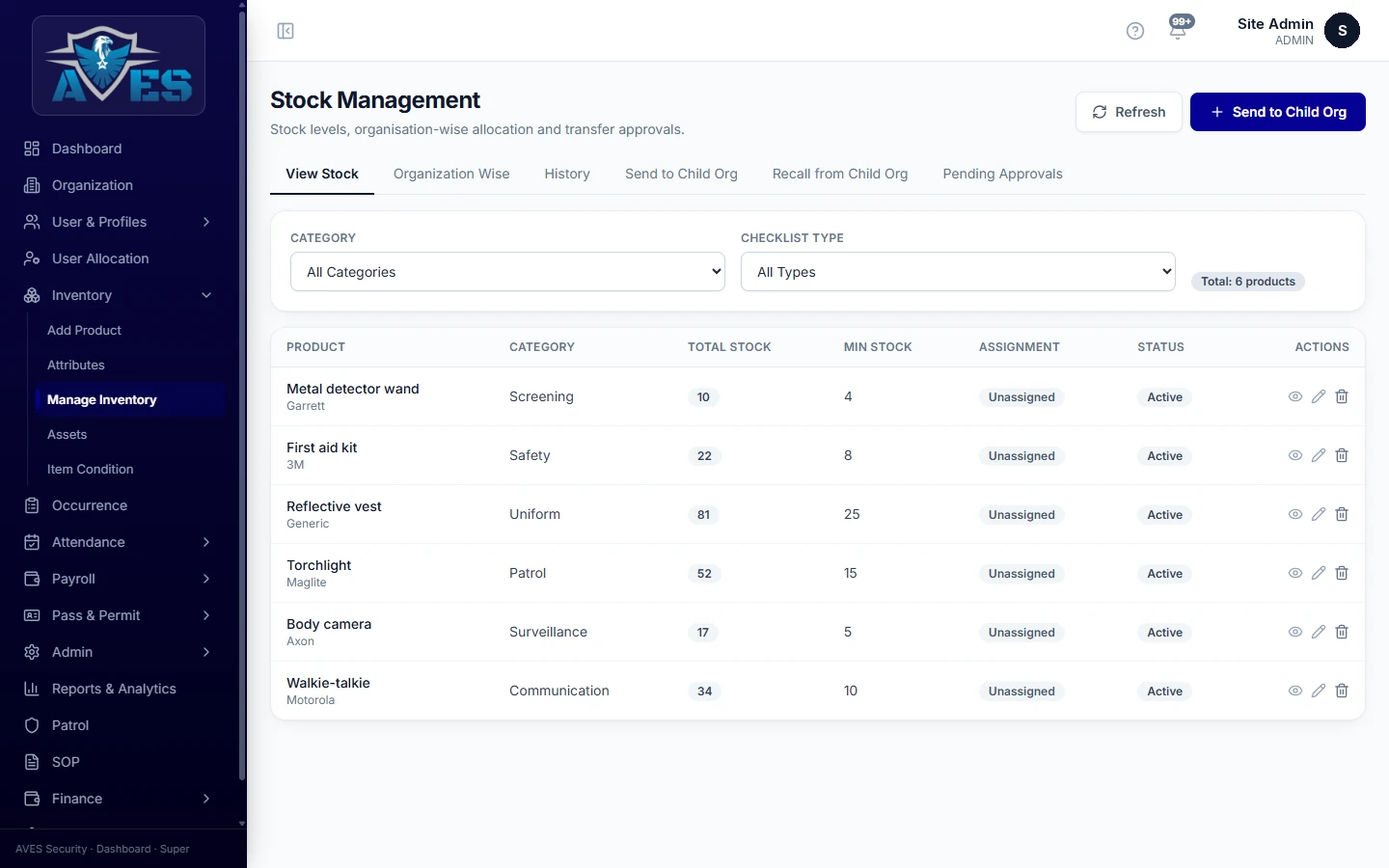Viewport: 1389px width, 868px height.
Task: Show the Pending Approvals tab
Action: pyautogui.click(x=1002, y=174)
